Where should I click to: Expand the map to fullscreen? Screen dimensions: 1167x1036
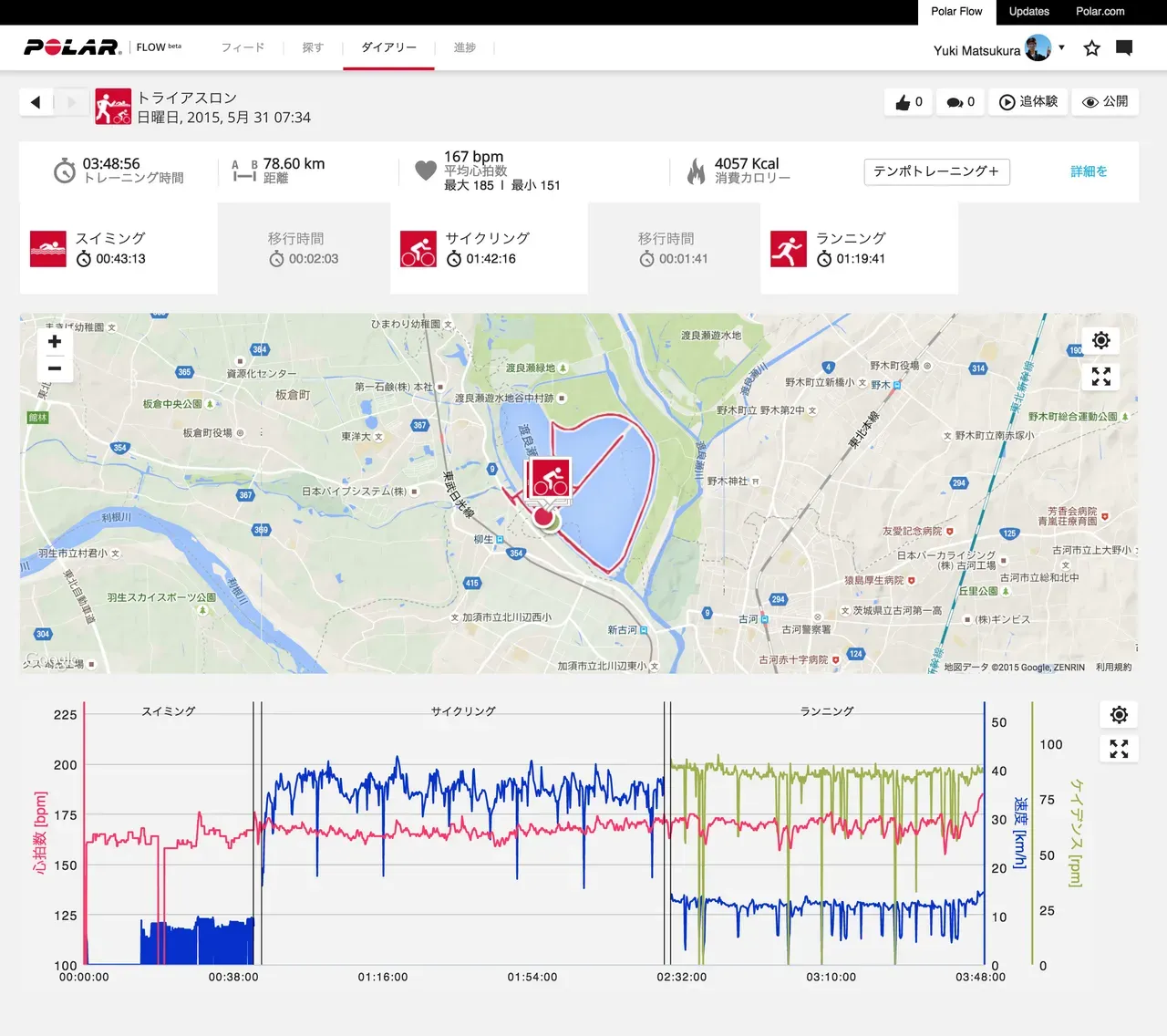tap(1101, 377)
